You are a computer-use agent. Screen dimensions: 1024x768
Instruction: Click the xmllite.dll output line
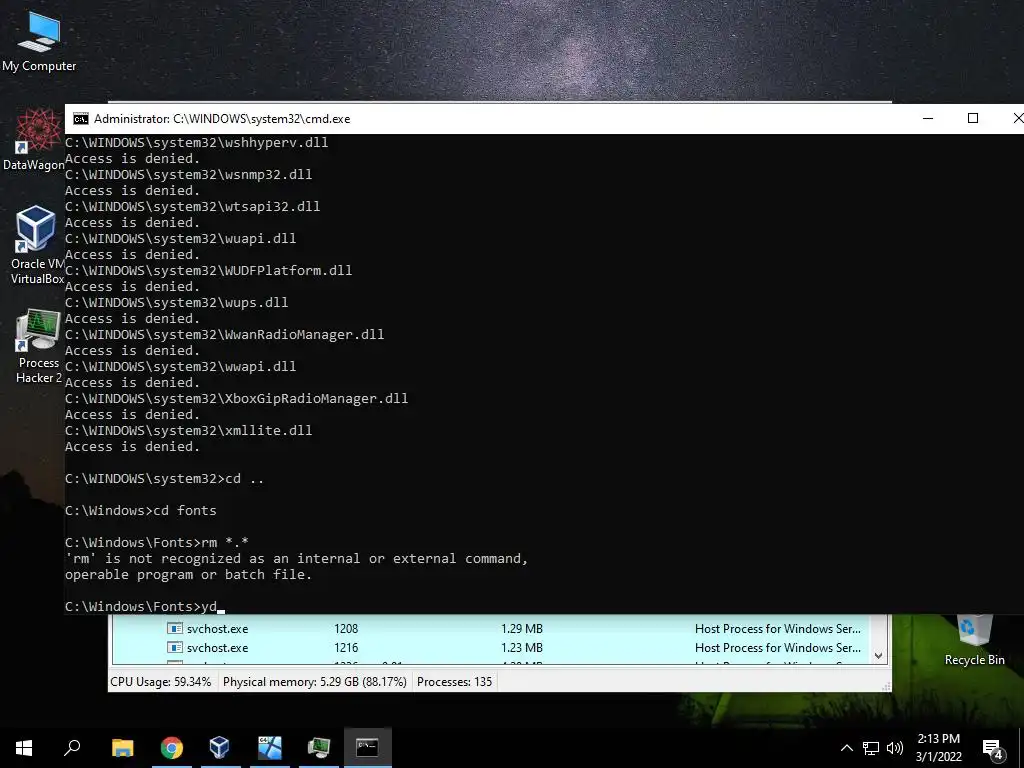(x=189, y=430)
